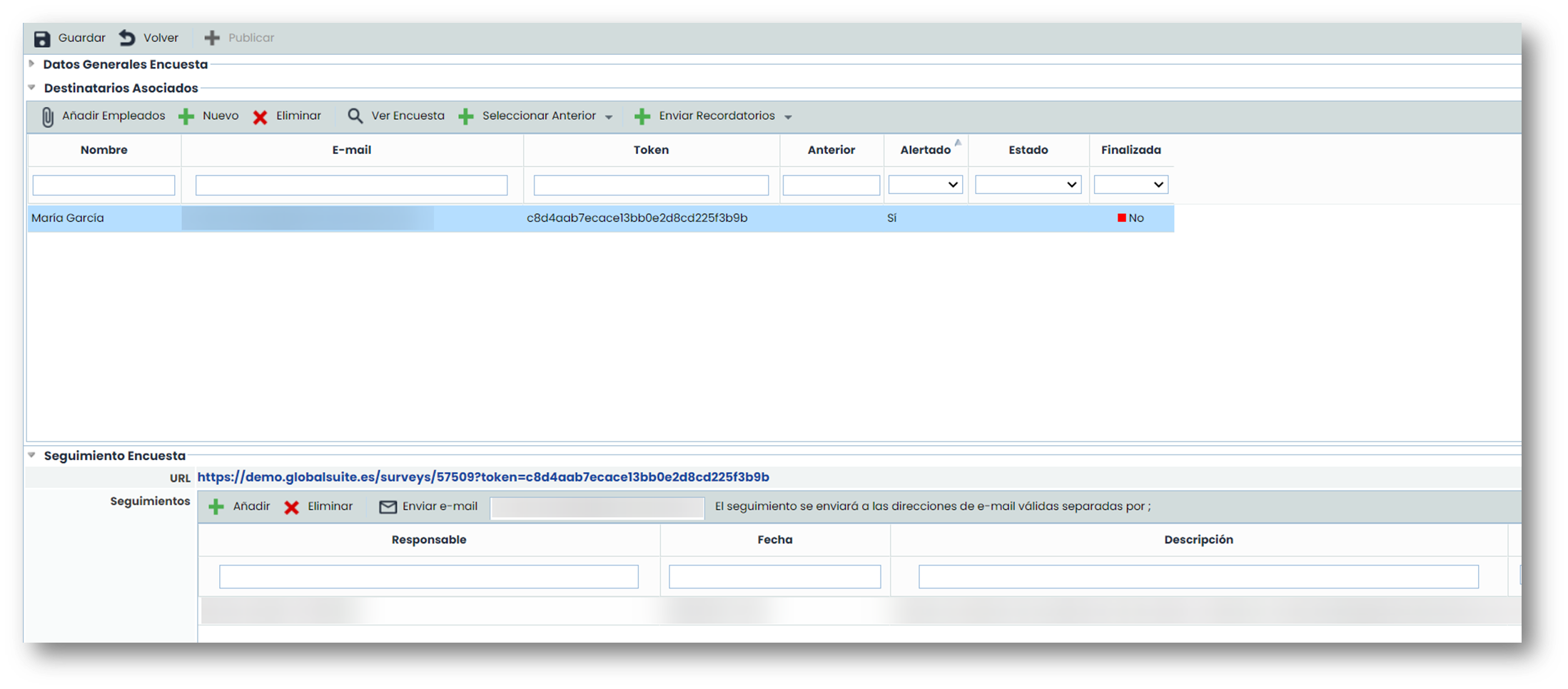The width and height of the screenshot is (1568, 689).
Task: Click the Volver back arrow icon
Action: click(x=128, y=38)
